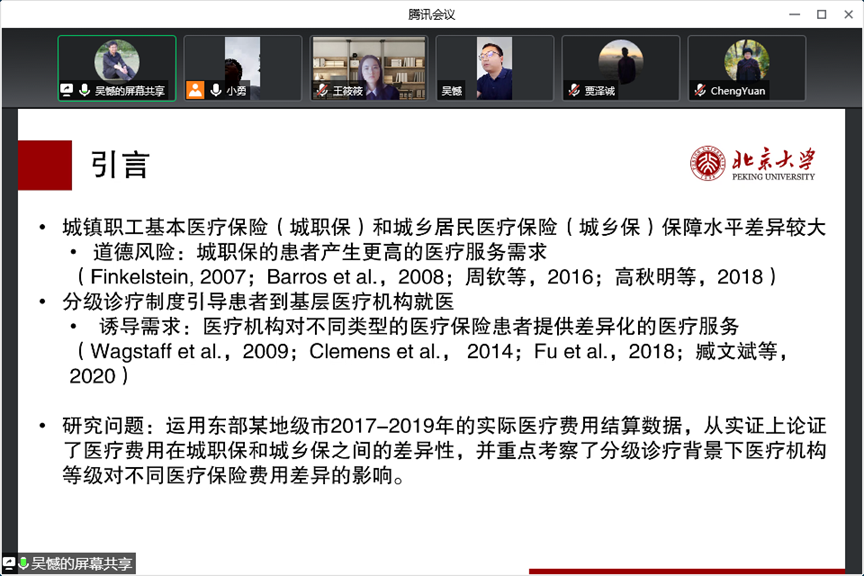Click ChengYuan's muted microphone icon
Viewport: 864px width, 576px height.
[x=700, y=90]
